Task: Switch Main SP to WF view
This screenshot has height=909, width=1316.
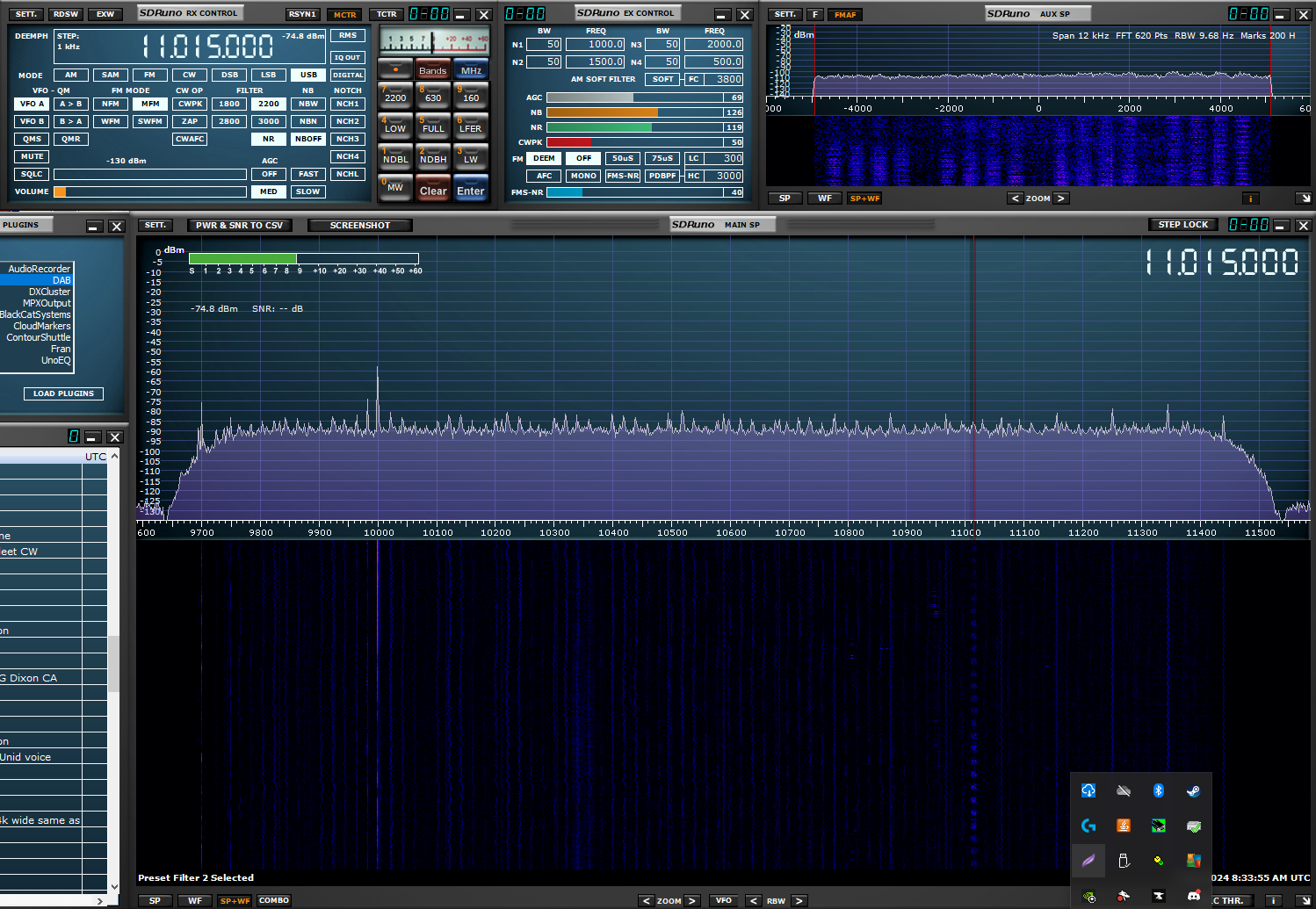Action: [195, 901]
